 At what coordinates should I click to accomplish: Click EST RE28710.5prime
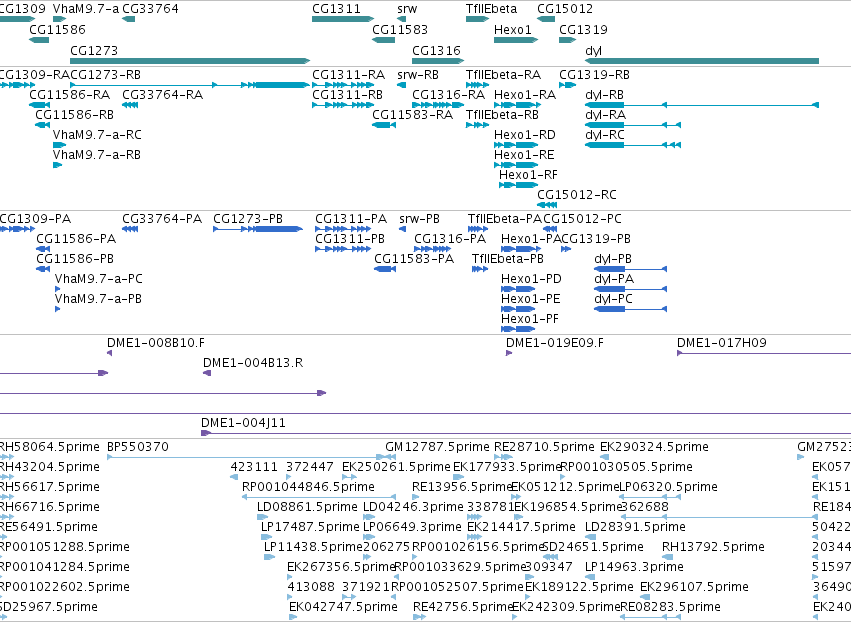(503, 457)
